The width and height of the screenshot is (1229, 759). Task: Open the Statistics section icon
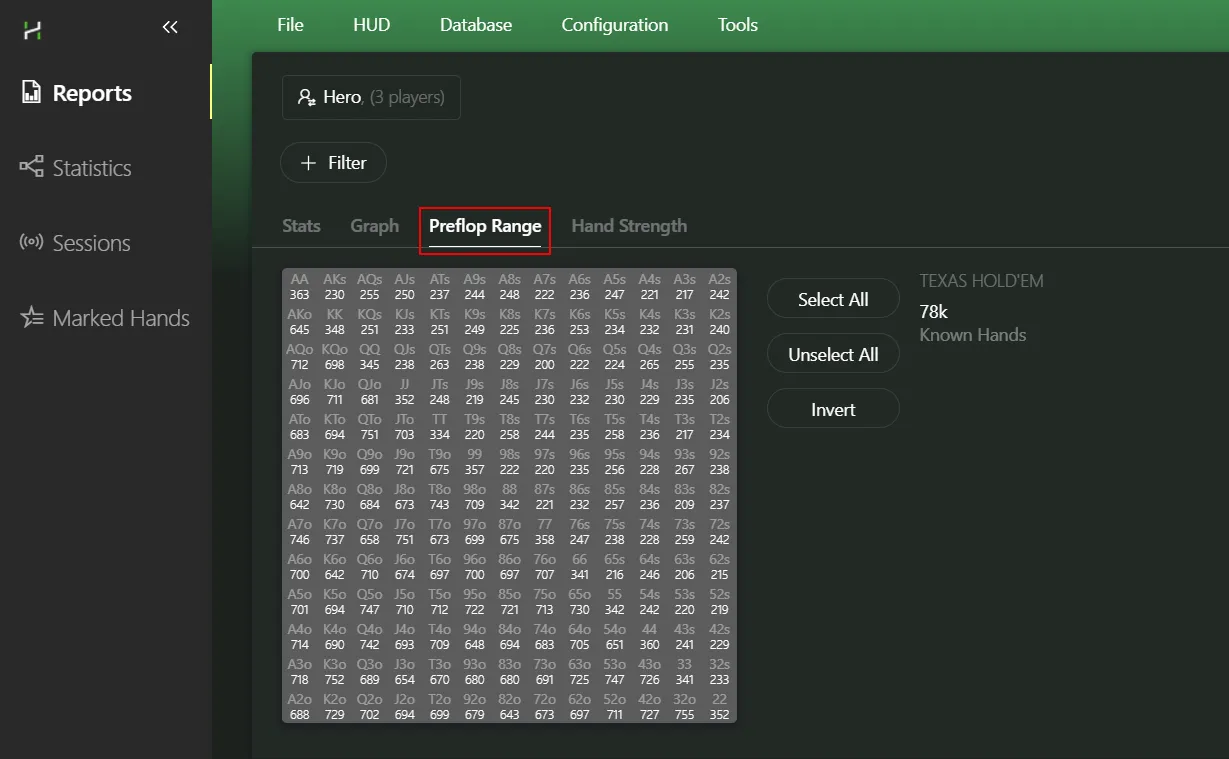(x=32, y=167)
